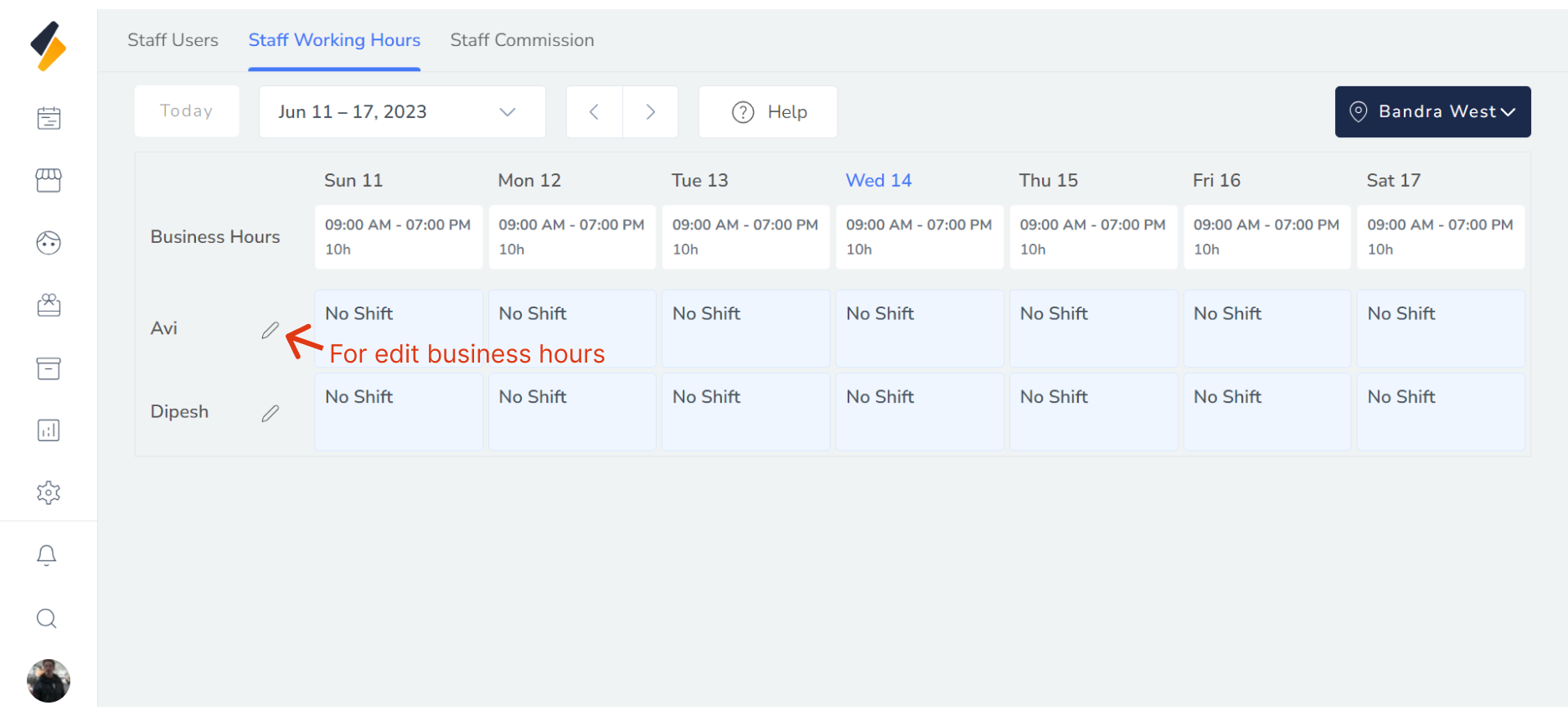
Task: Open the settings gear icon
Action: coord(49,492)
